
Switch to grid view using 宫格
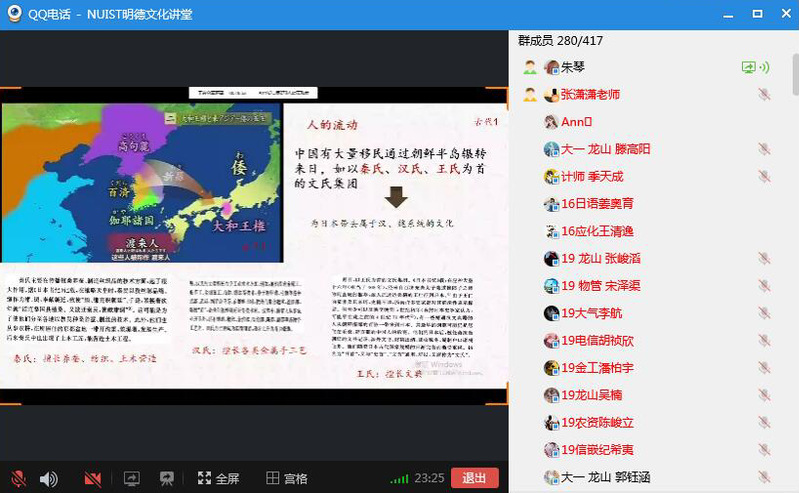(286, 478)
